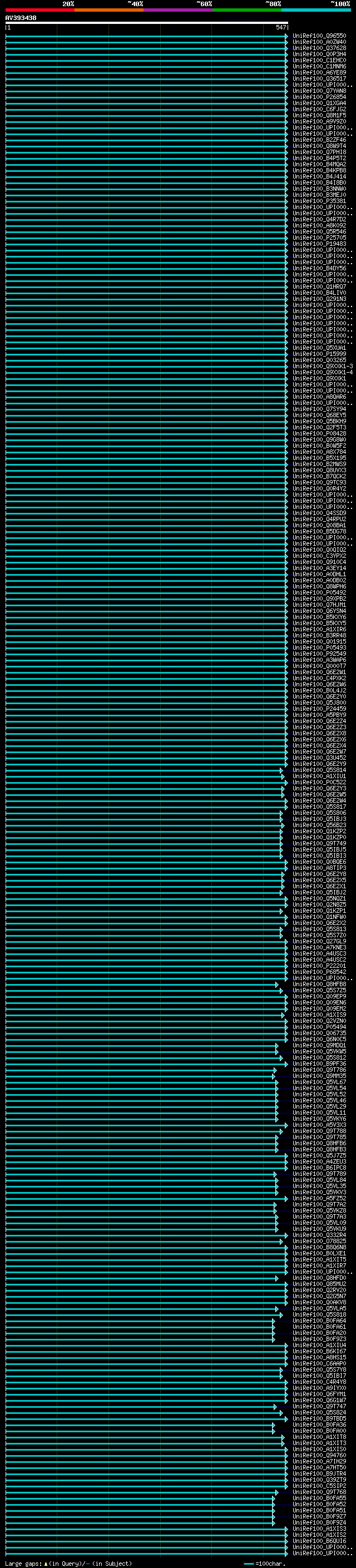This screenshot has height=1568, width=356.
Task: Click hit label UniRef100_P68542
Action: [319, 972]
